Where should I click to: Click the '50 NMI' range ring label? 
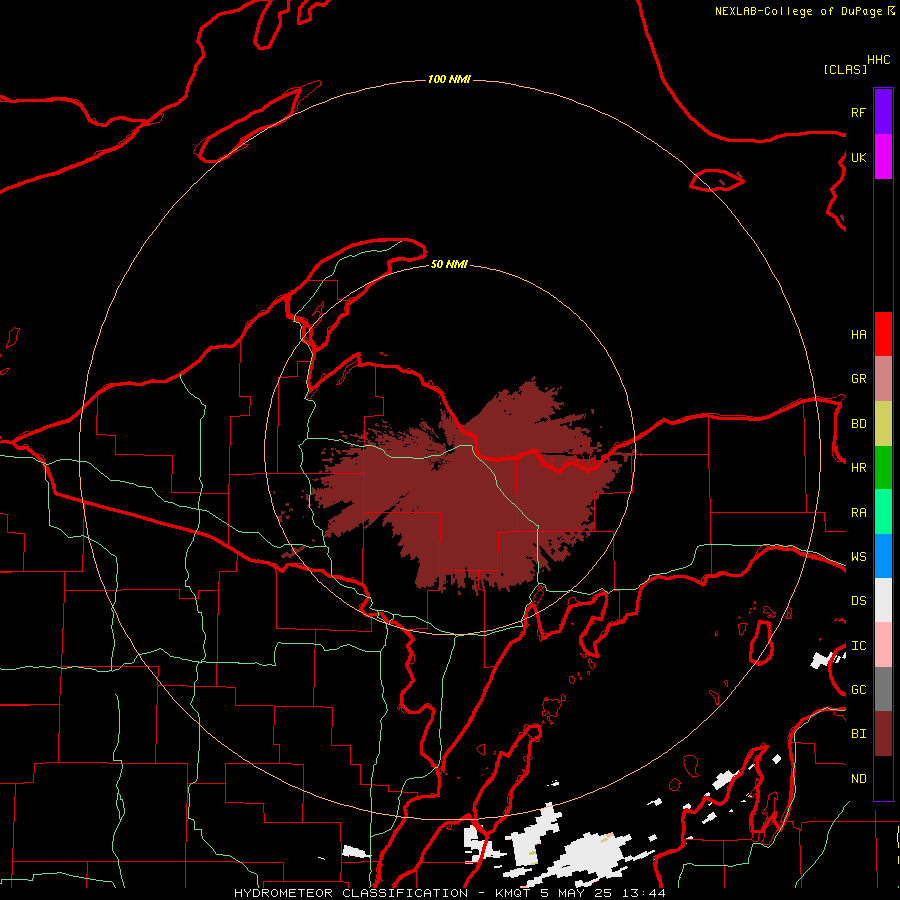point(449,264)
